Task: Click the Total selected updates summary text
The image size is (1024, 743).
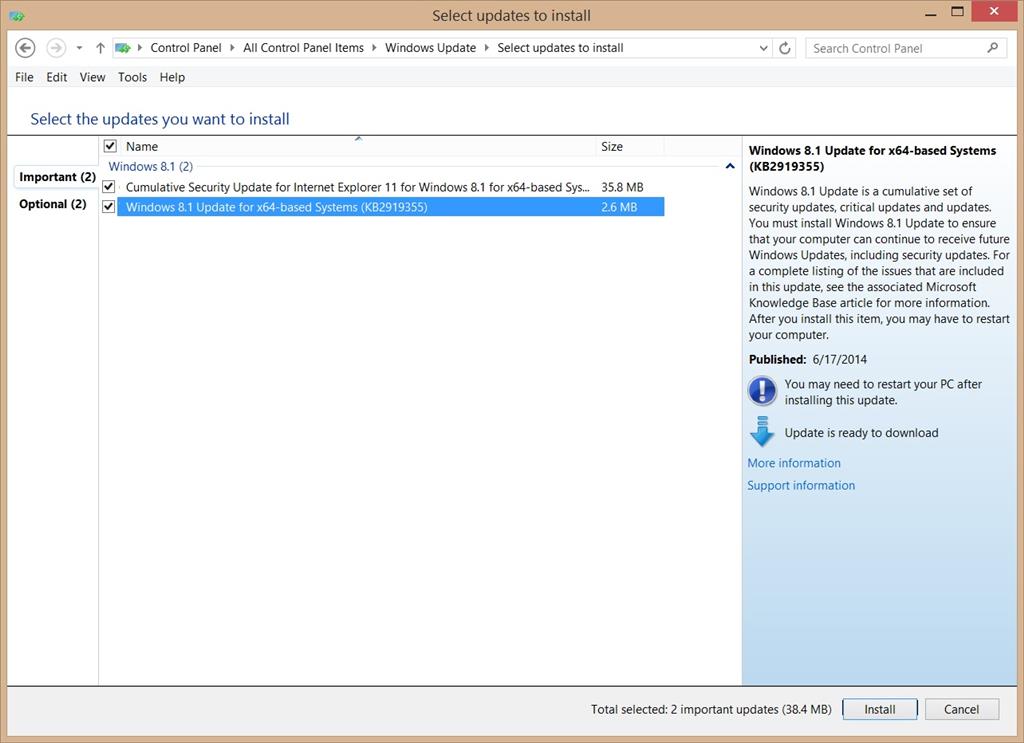Action: [711, 709]
